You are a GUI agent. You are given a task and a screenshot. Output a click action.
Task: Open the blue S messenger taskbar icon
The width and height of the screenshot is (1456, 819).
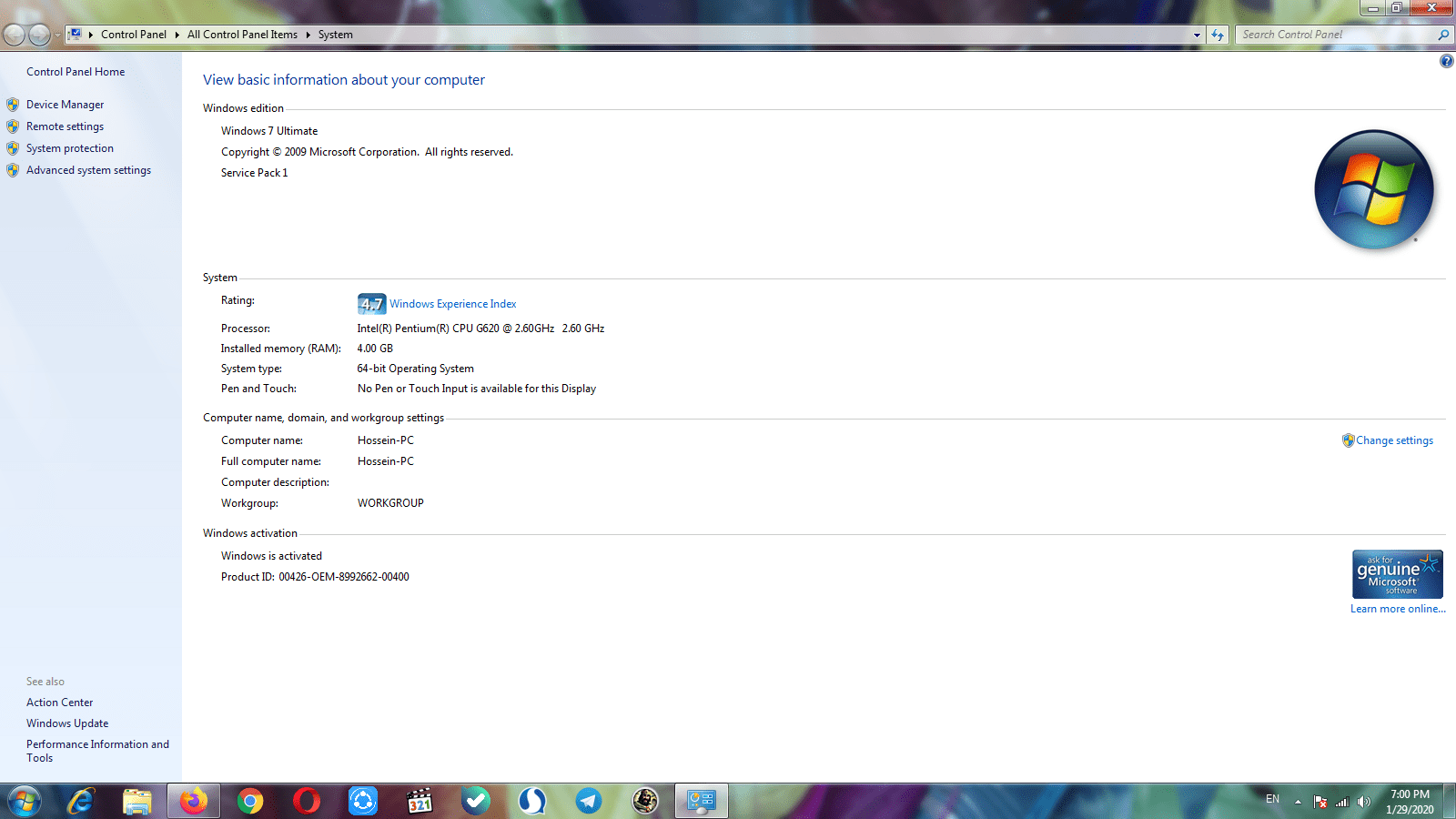tap(532, 802)
